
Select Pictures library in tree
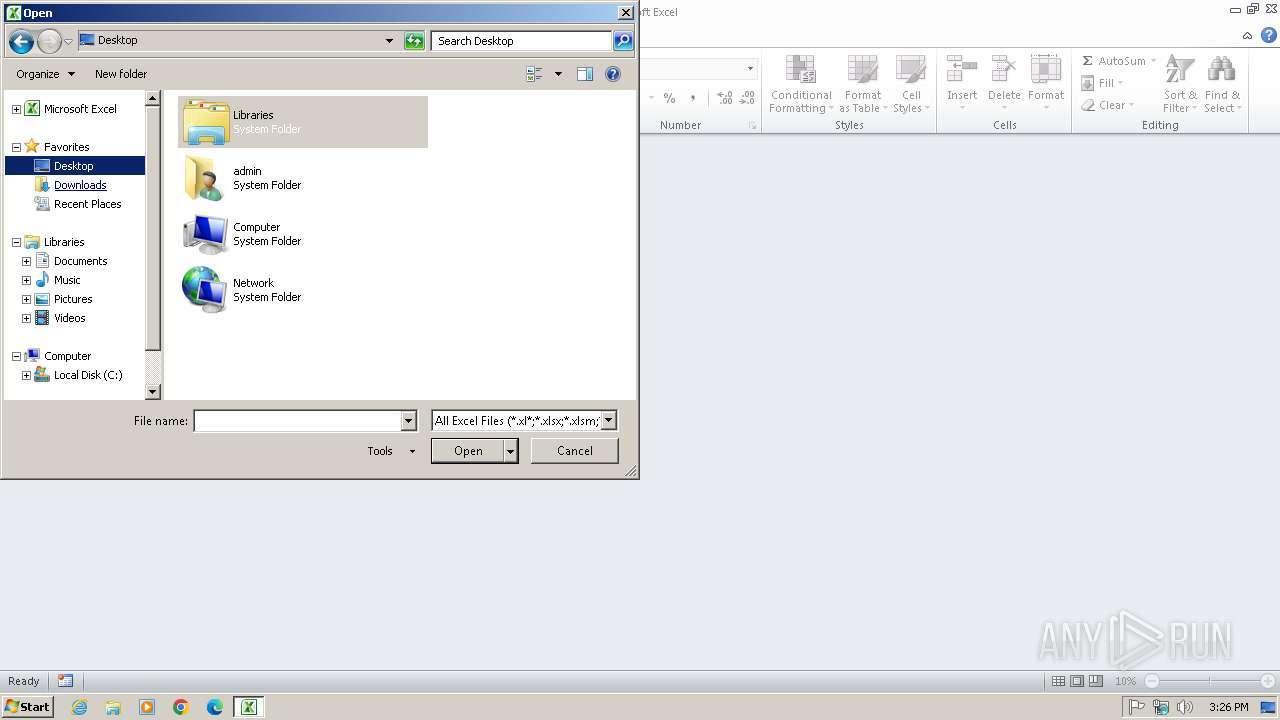point(73,299)
